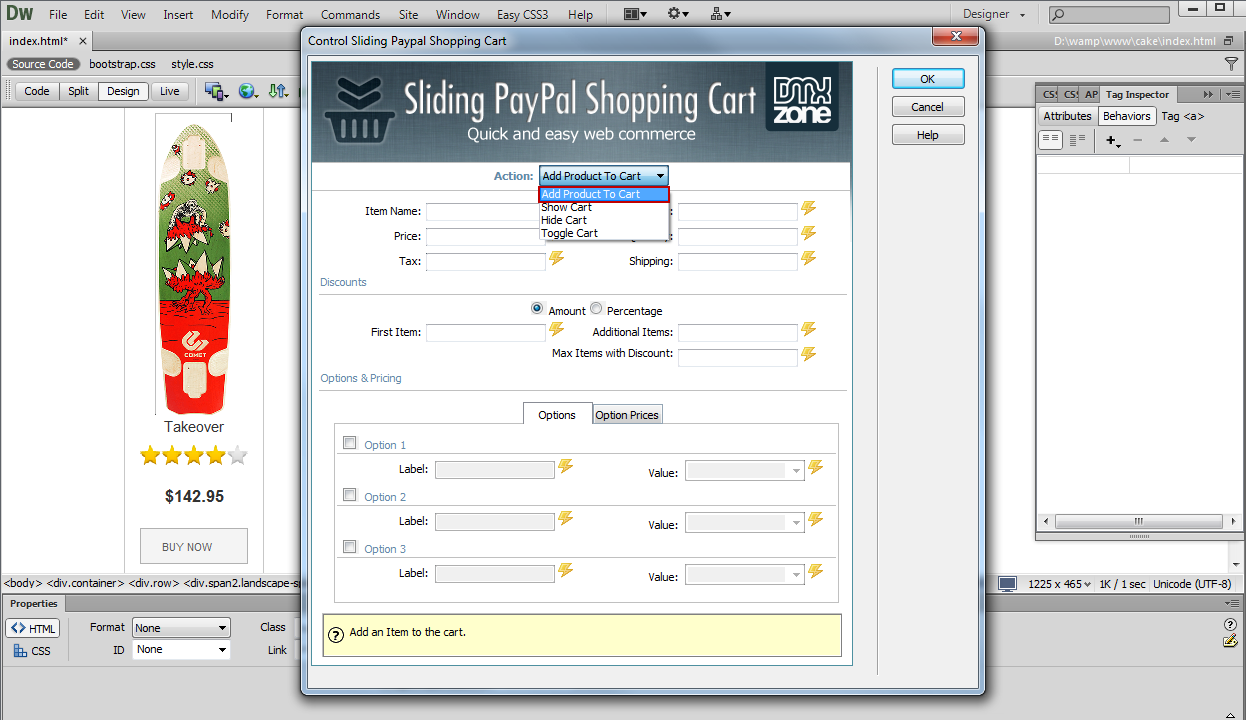Click the move behavior up arrow
This screenshot has height=720, width=1246.
1164,141
